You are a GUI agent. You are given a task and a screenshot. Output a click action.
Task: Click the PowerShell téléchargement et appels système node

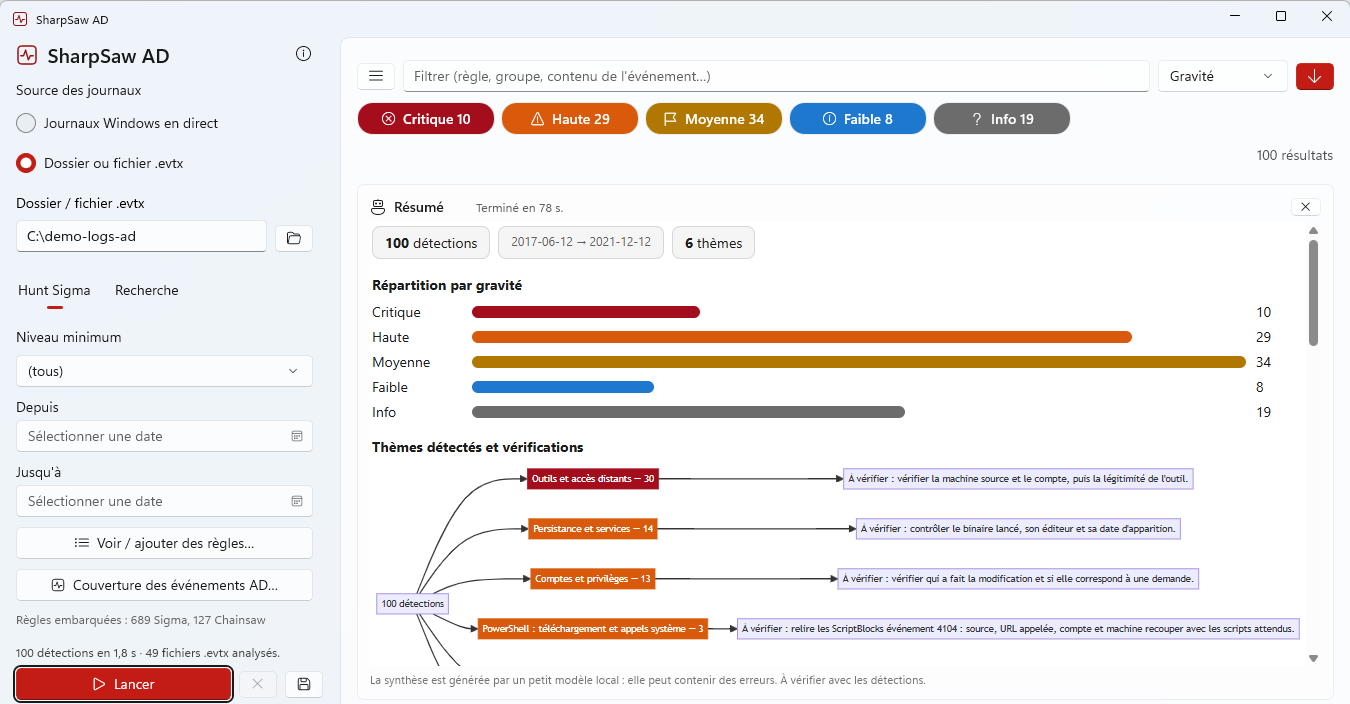[x=593, y=629]
